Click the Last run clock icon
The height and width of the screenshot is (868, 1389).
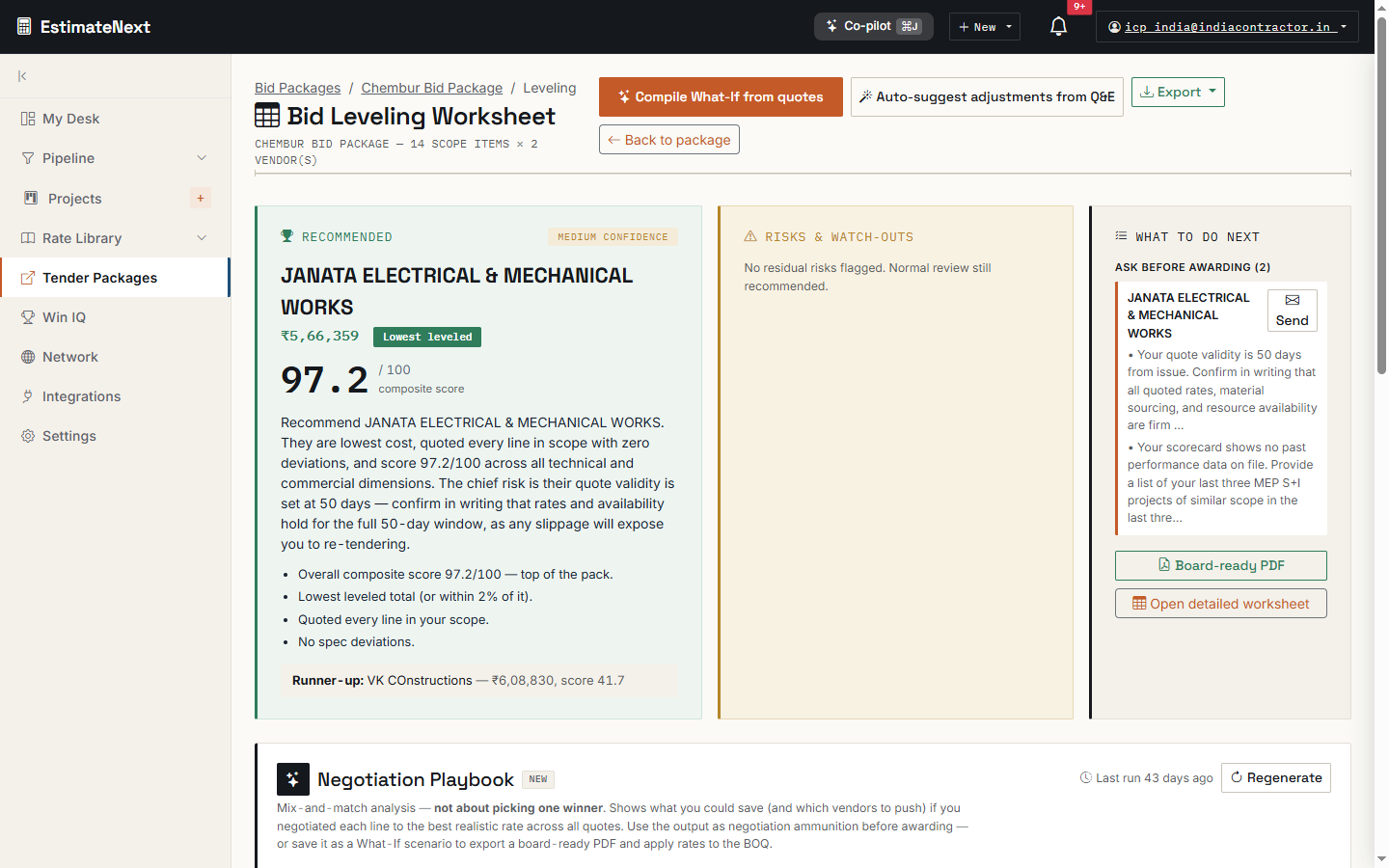pos(1086,777)
